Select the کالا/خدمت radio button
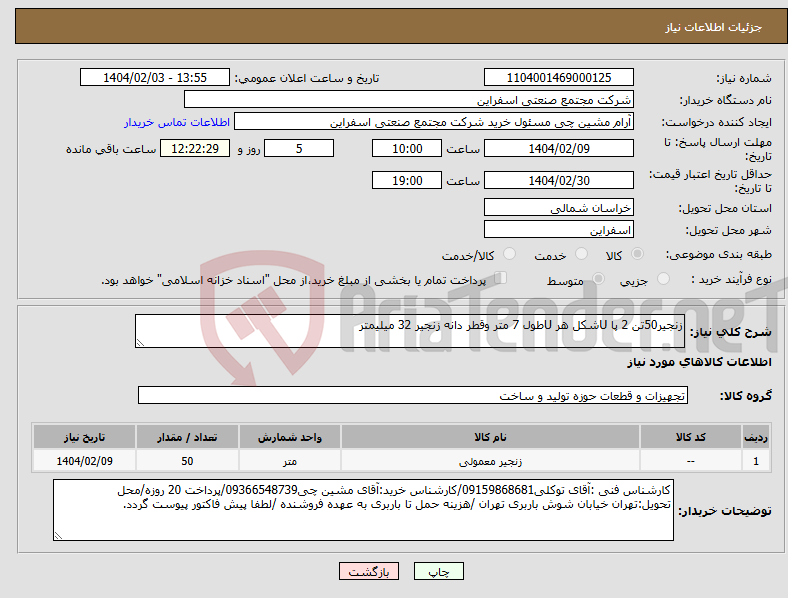Viewport: 788px width, 598px height. pos(510,254)
